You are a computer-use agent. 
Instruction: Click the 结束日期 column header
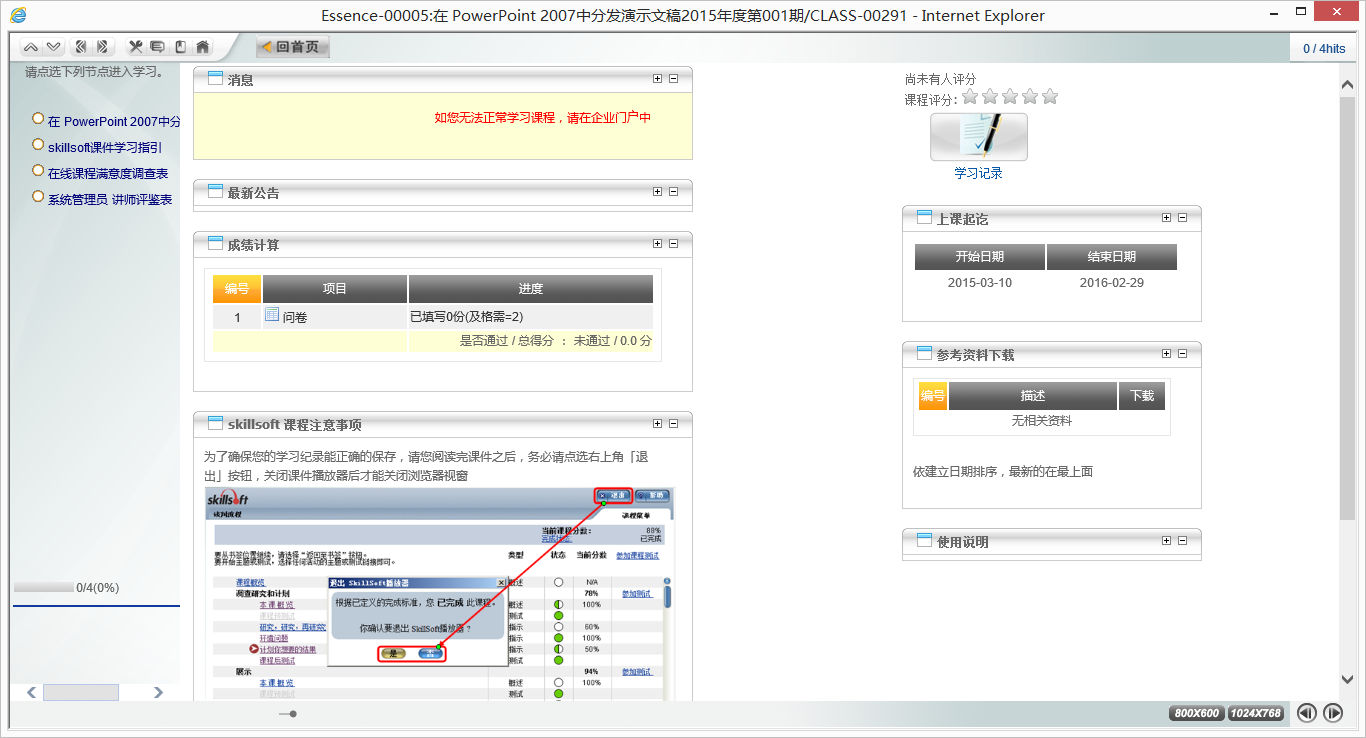click(x=1112, y=257)
